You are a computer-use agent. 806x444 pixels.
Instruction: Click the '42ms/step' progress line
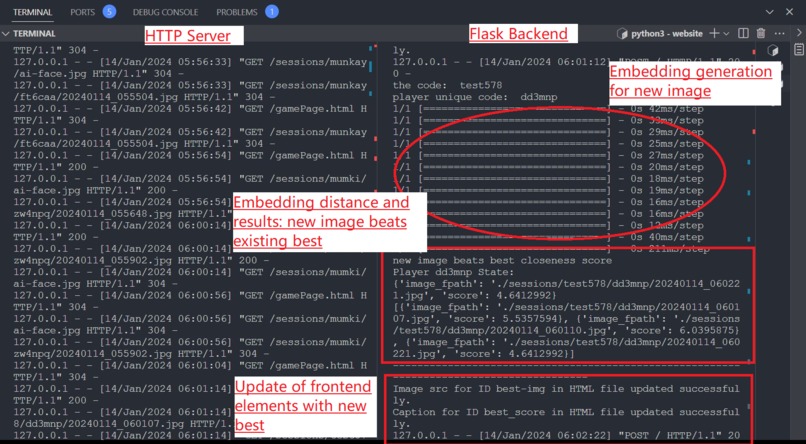click(x=548, y=109)
